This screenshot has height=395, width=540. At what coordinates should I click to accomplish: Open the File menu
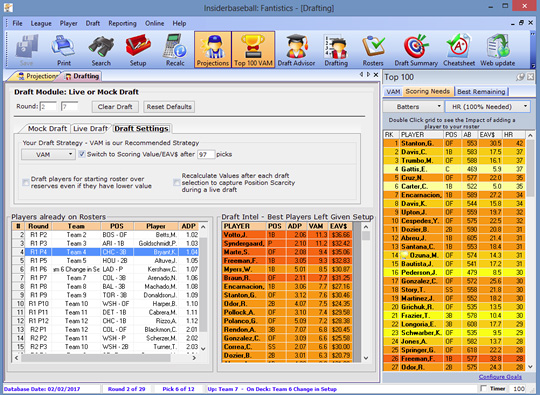point(17,23)
